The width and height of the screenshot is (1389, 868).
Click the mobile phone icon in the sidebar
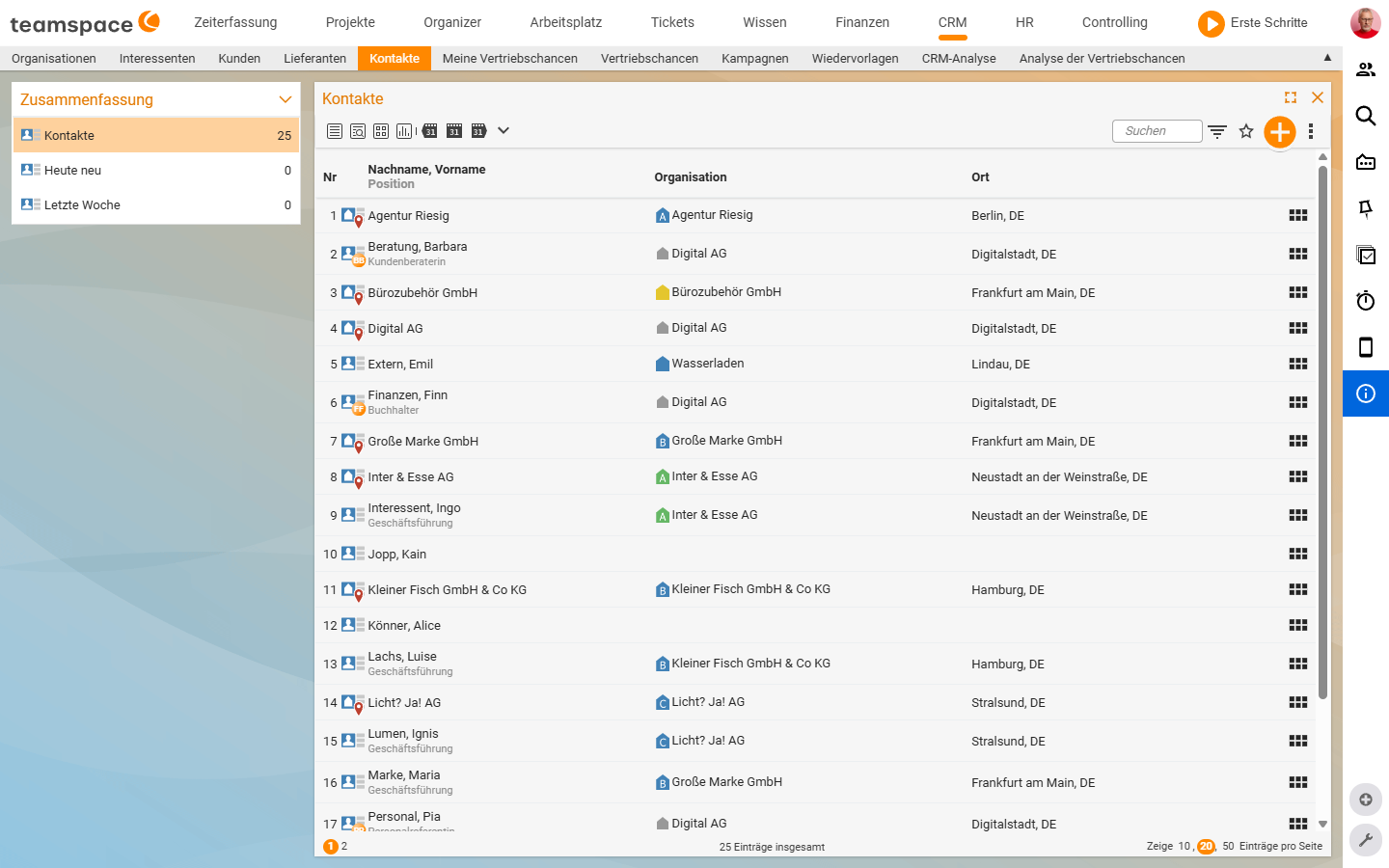pyautogui.click(x=1366, y=347)
